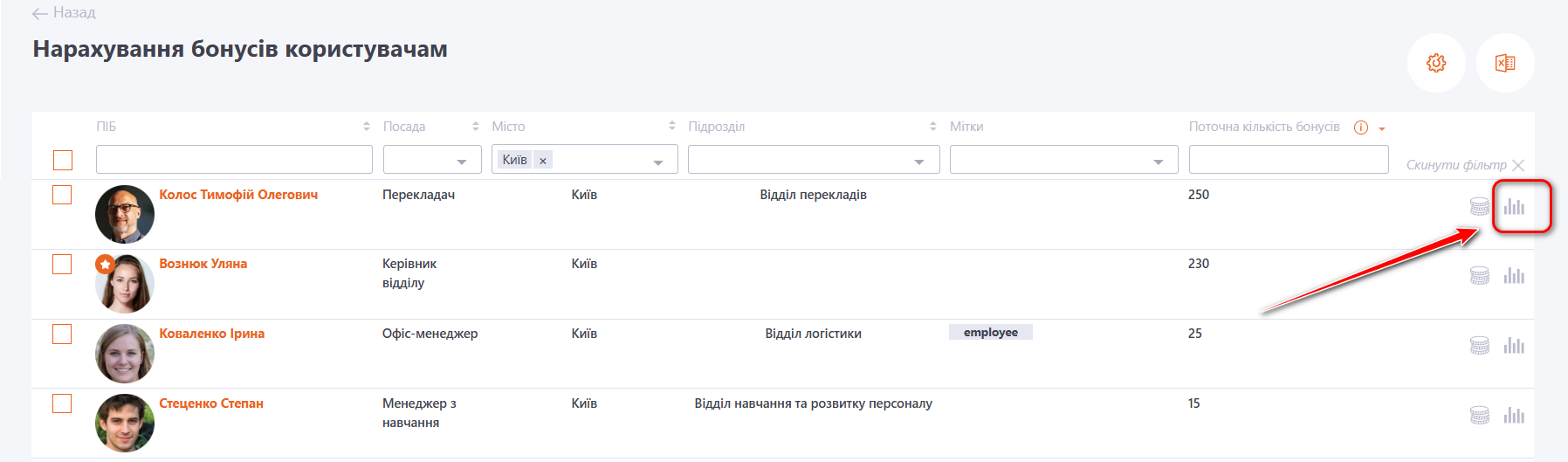Sort by Поточна кількість бонусів column
This screenshot has width=1568, height=462.
[1382, 128]
